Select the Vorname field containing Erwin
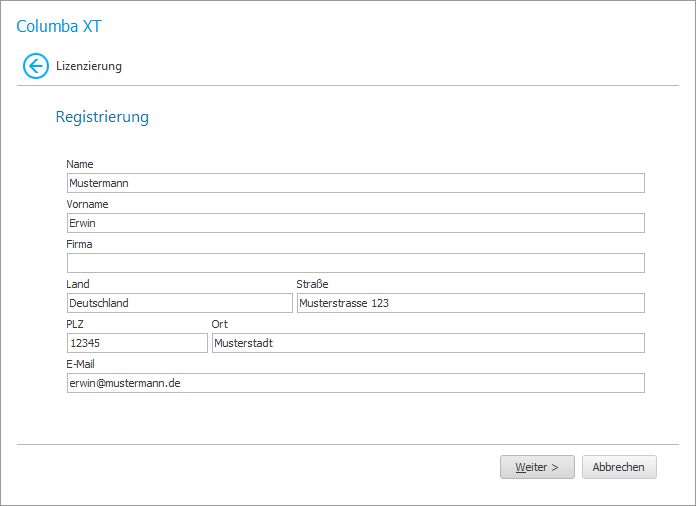 click(355, 223)
